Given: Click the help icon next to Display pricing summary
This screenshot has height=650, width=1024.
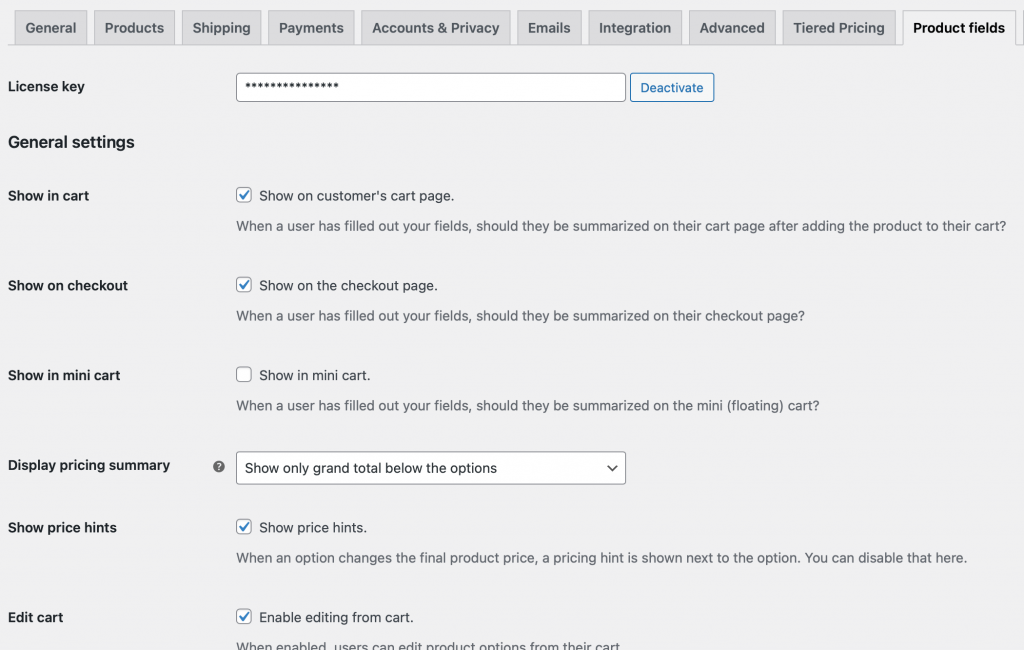Looking at the screenshot, I should (x=219, y=465).
